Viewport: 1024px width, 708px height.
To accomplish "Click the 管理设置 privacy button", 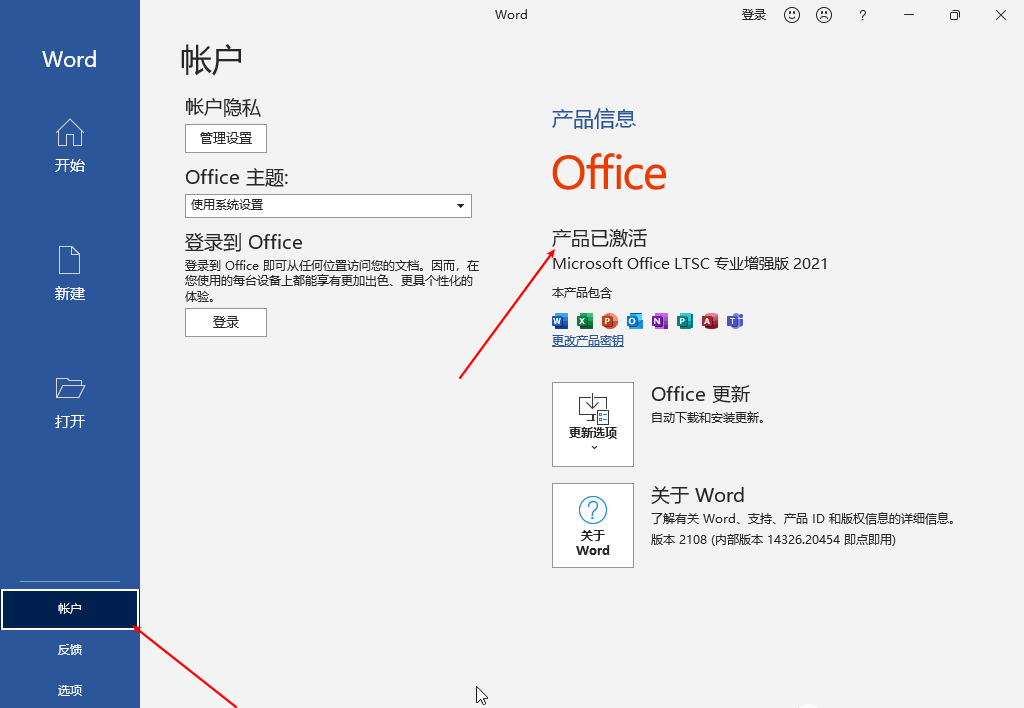I will coord(225,138).
